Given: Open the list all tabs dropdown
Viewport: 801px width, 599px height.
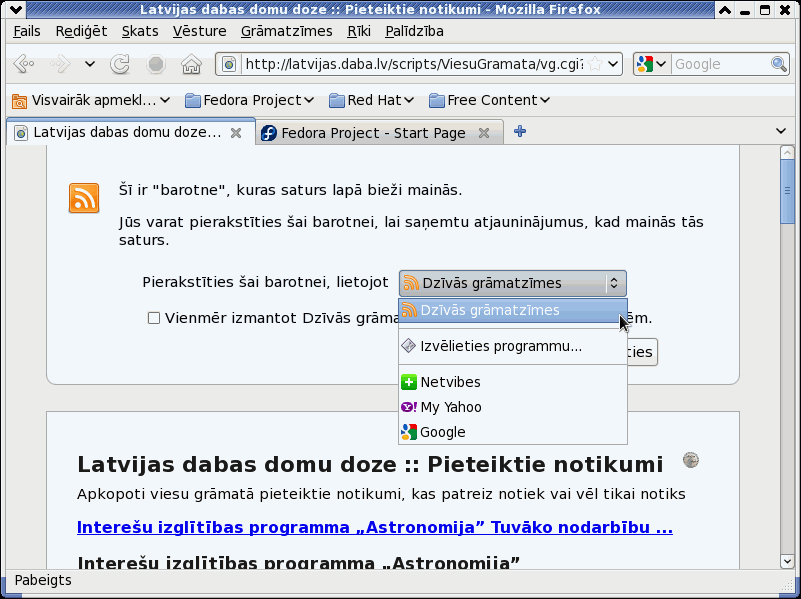Looking at the screenshot, I should [781, 131].
